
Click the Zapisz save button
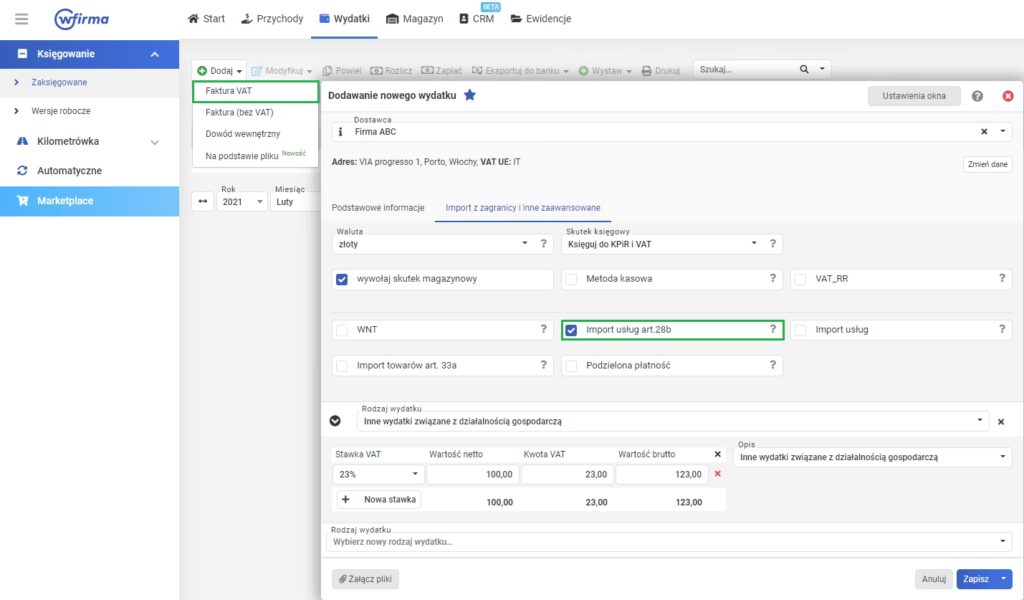(976, 579)
